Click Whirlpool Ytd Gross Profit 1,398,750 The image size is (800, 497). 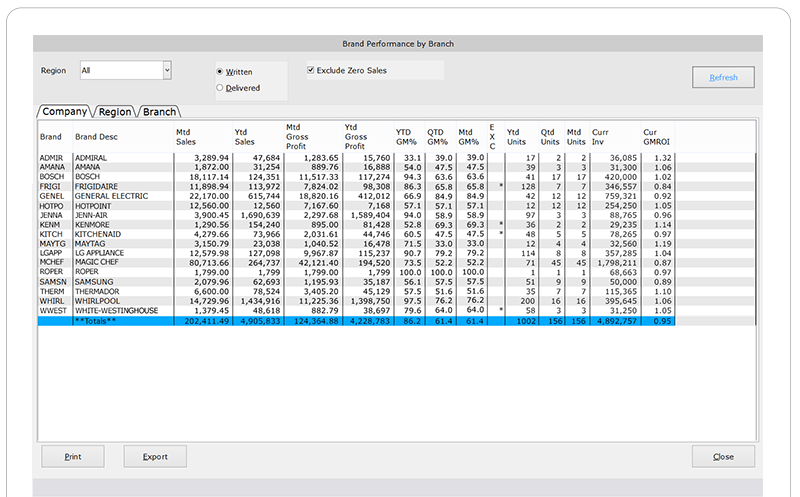click(370, 301)
